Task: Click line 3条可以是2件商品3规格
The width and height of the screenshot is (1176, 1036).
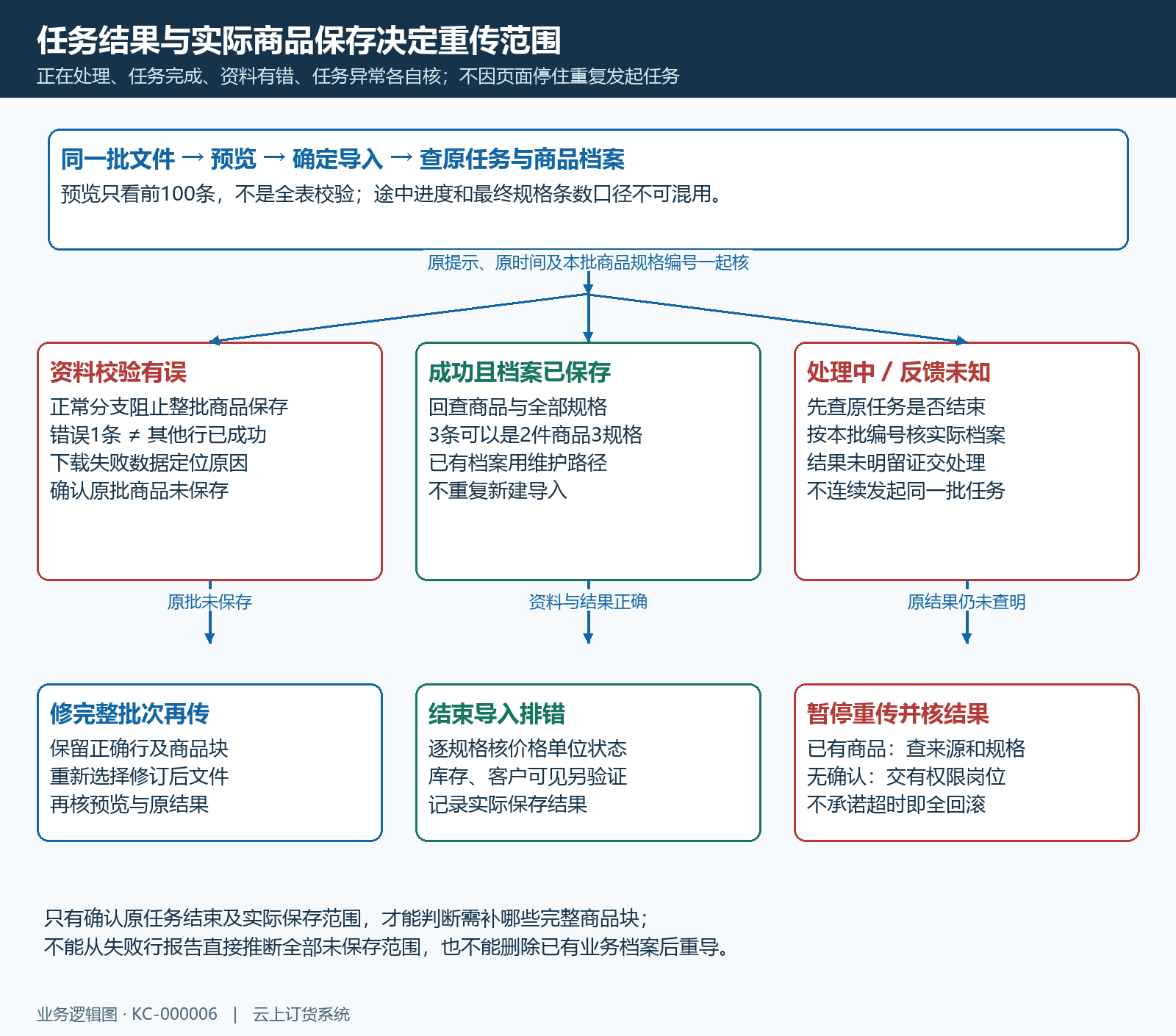Action: 535,435
